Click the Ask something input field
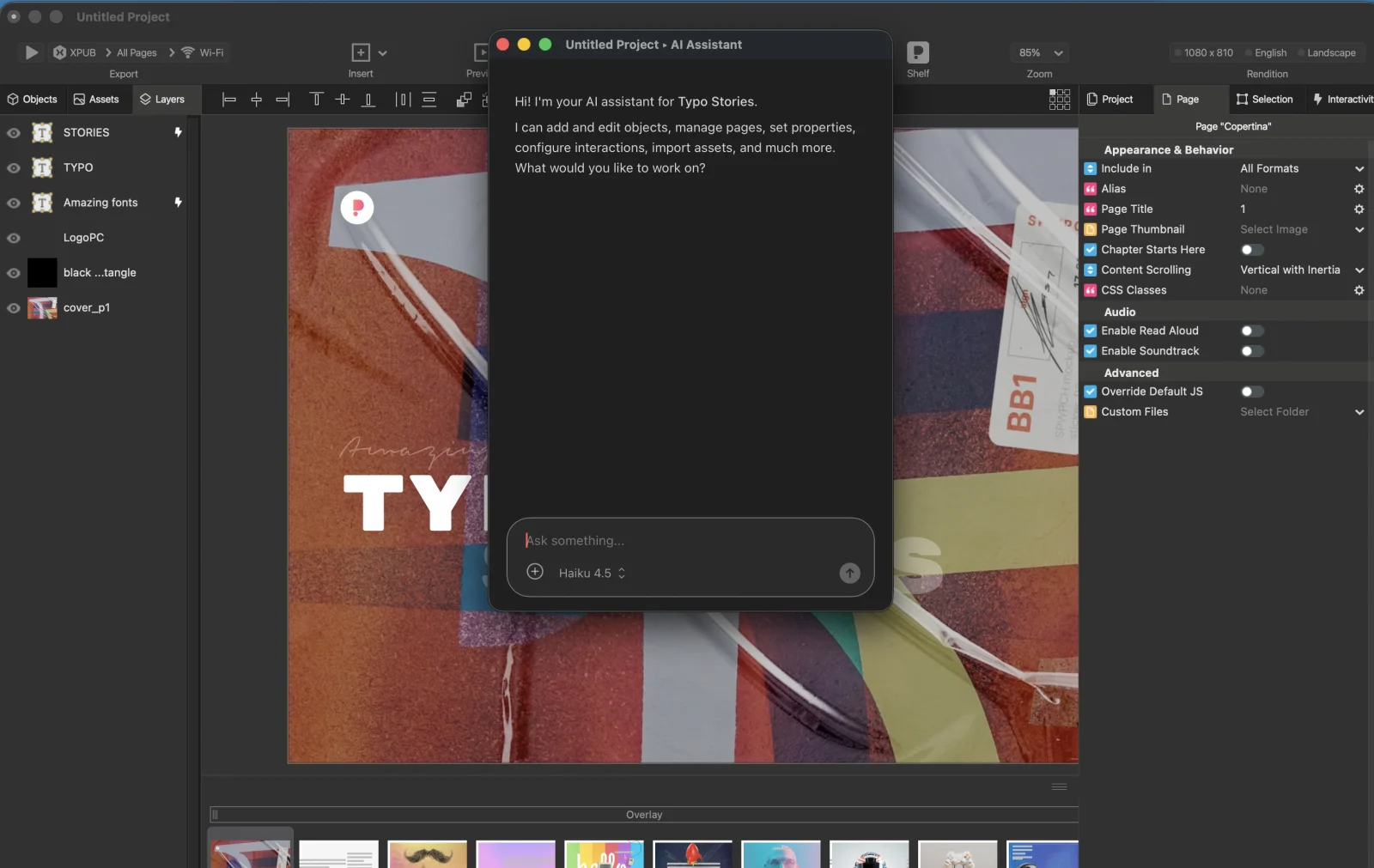 tap(690, 541)
